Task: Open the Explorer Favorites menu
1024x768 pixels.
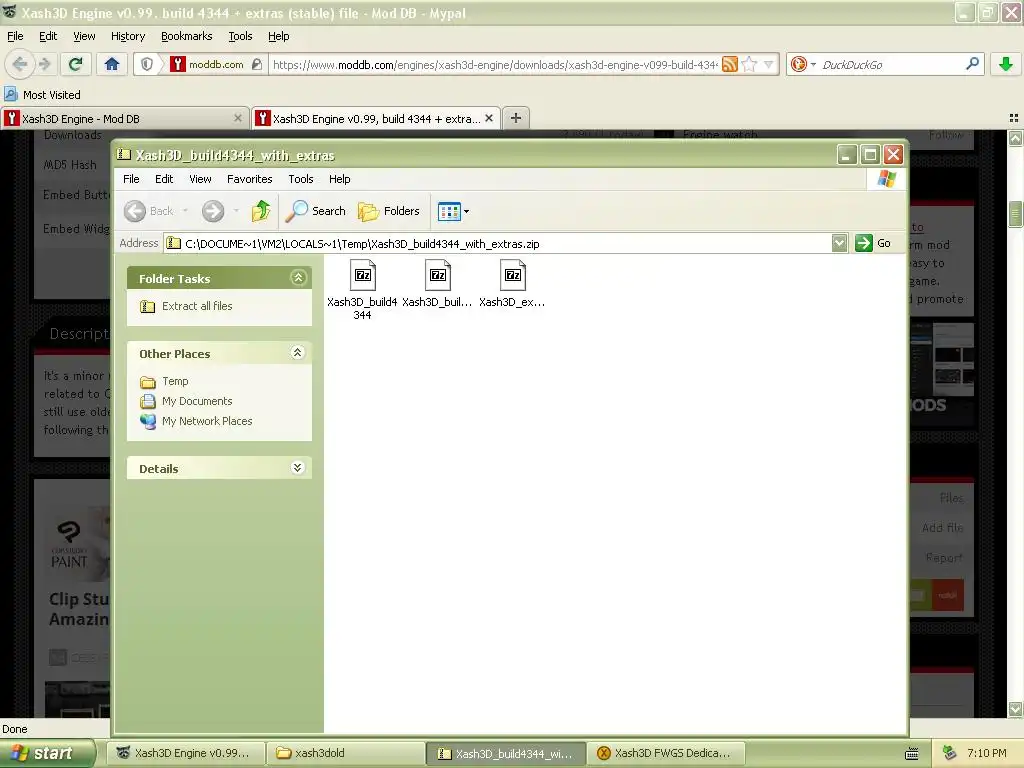Action: (249, 179)
